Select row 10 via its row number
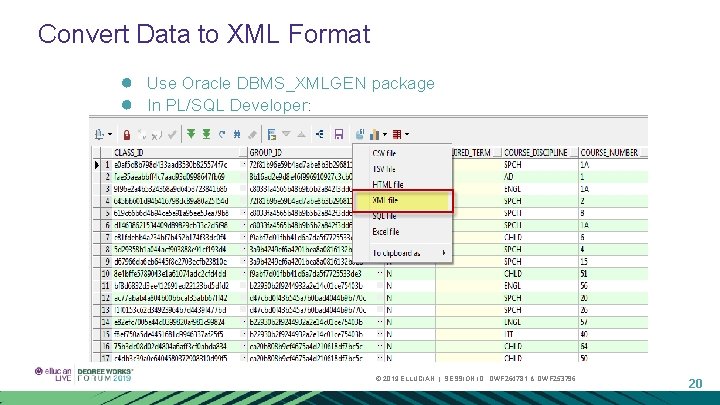Image resolution: width=720 pixels, height=405 pixels. [107, 274]
